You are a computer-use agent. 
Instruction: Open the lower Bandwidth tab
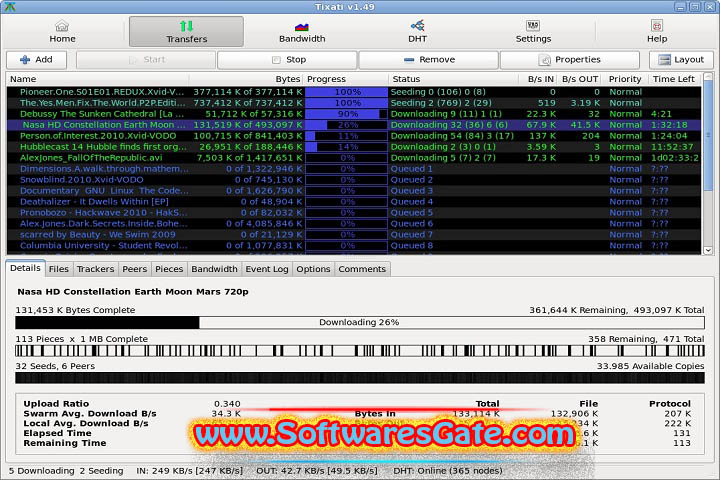point(214,269)
